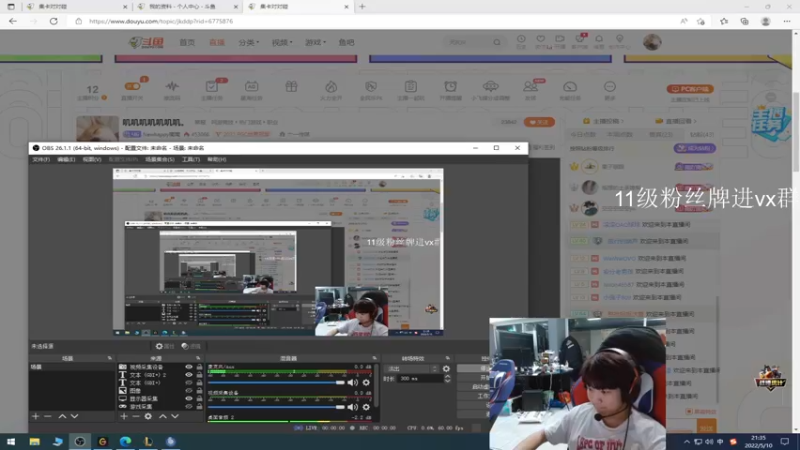Viewport: 800px width, 450px height.
Task: Open transition properties gear beside fade dropdown
Action: coord(446,368)
